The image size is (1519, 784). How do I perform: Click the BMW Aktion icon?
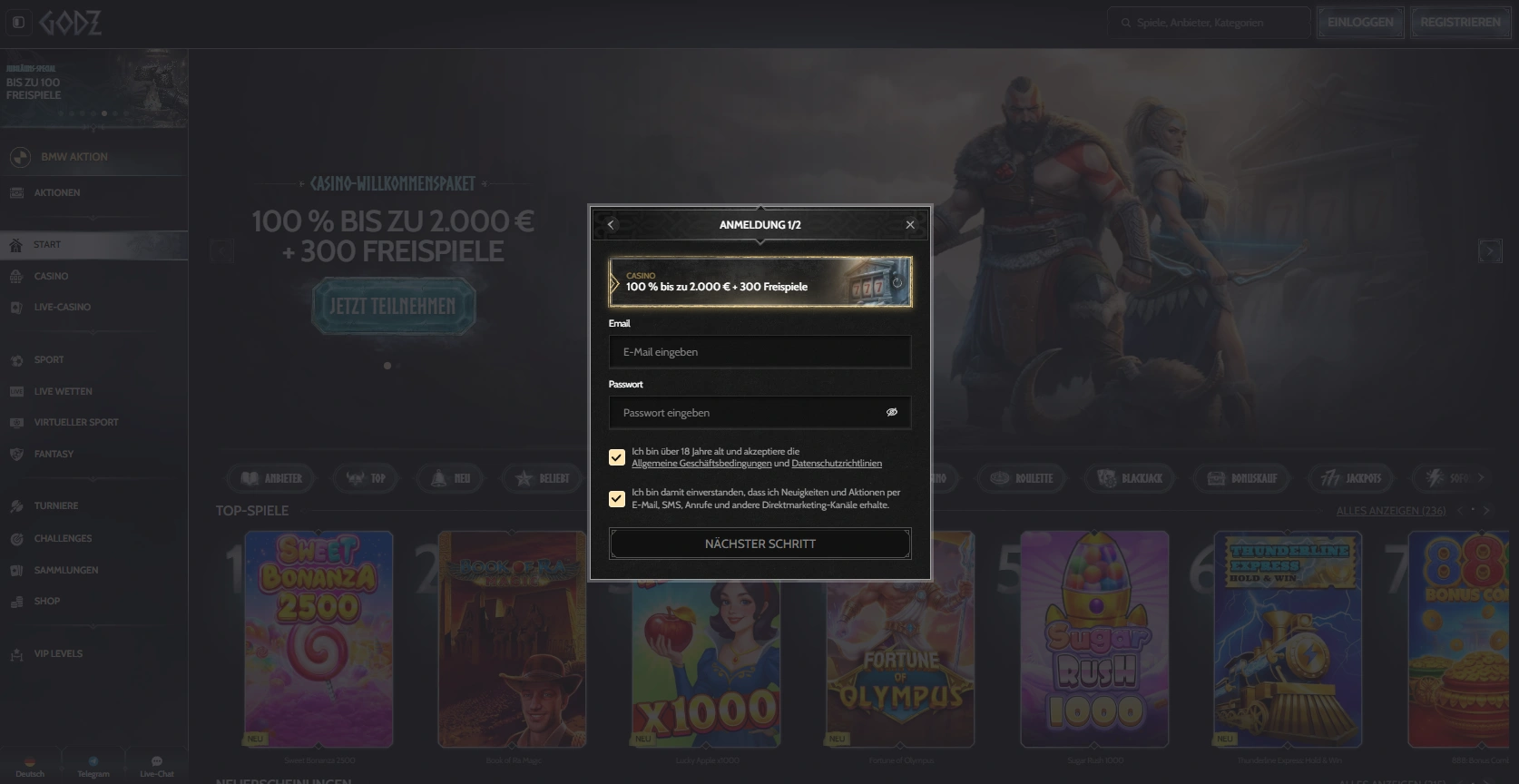click(x=20, y=157)
